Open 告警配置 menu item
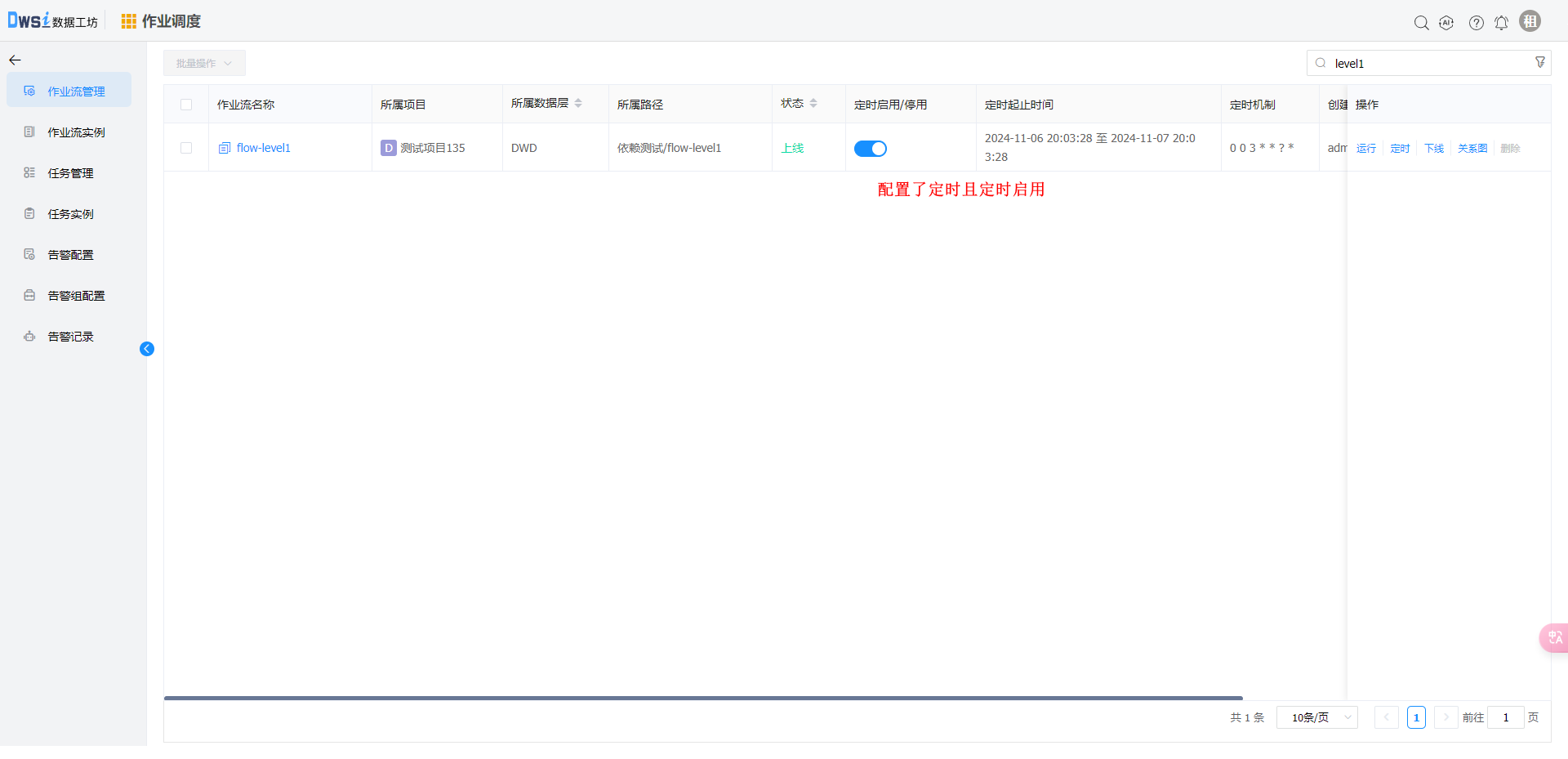Screen dimensions: 1568x759 pos(70,255)
